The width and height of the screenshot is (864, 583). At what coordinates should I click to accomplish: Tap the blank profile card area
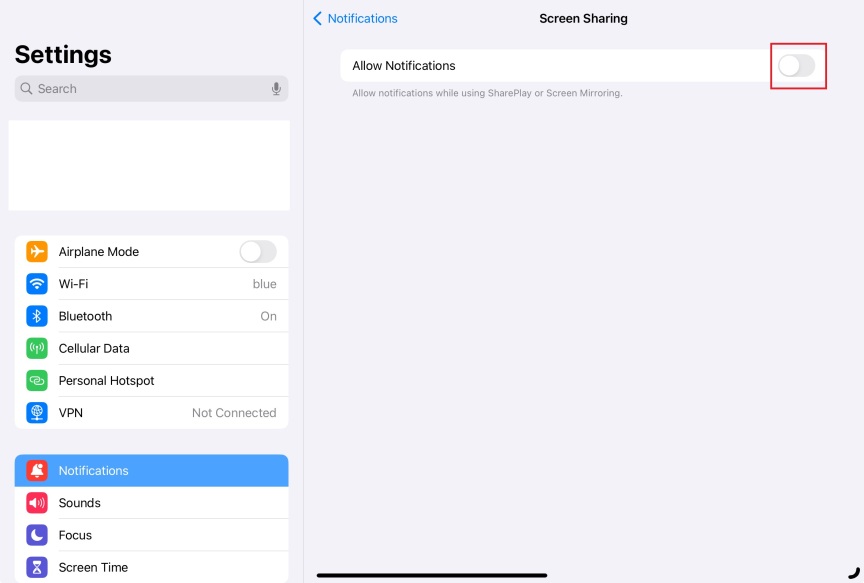tap(149, 166)
